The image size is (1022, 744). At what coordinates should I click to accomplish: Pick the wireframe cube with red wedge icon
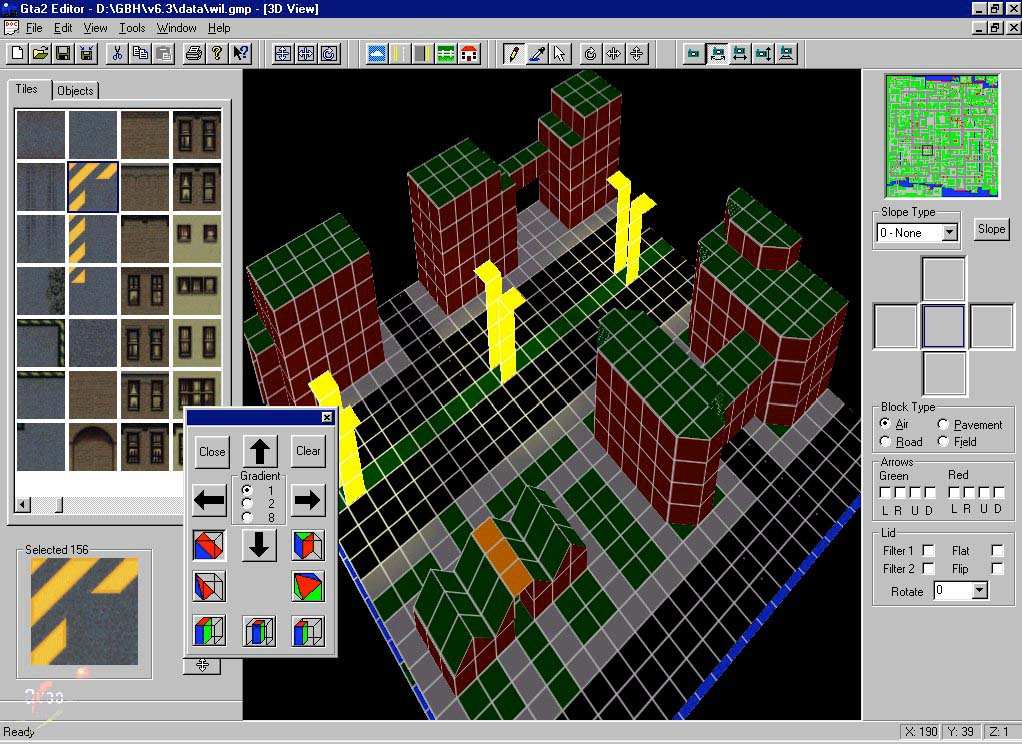tap(209, 586)
